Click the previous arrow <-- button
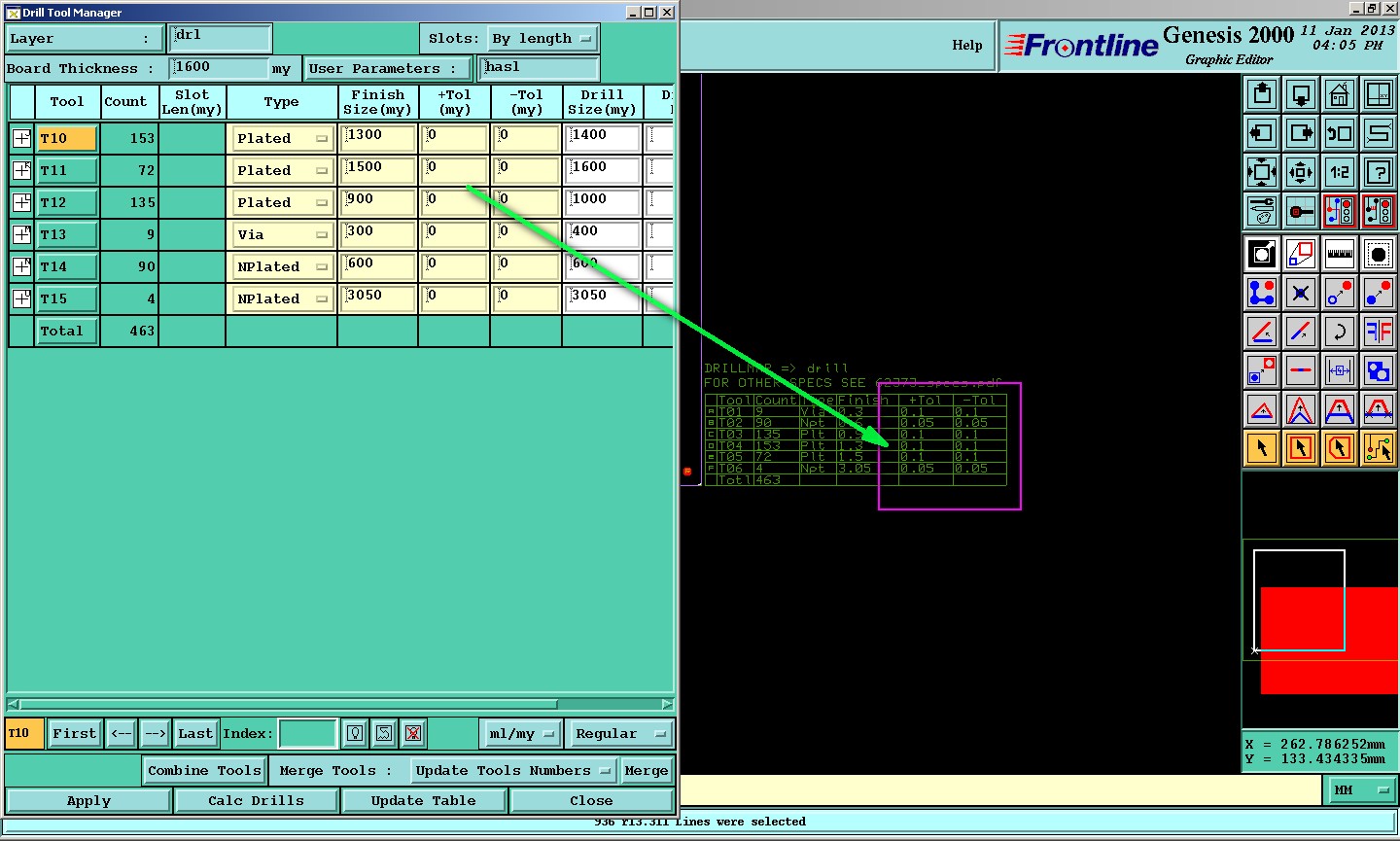1400x841 pixels. point(121,733)
